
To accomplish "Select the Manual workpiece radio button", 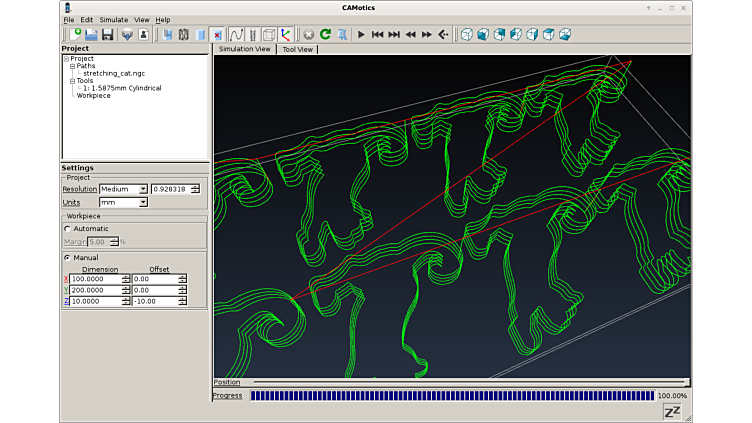I will [67, 257].
